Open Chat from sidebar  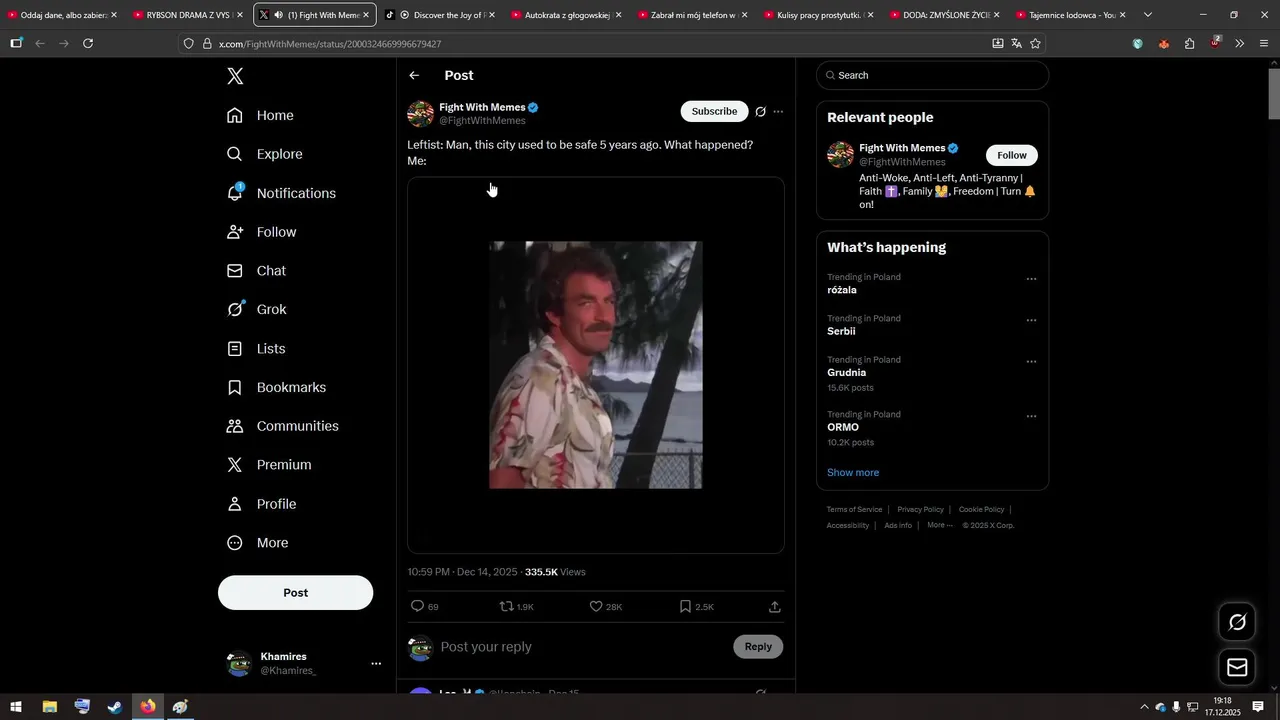(256, 271)
